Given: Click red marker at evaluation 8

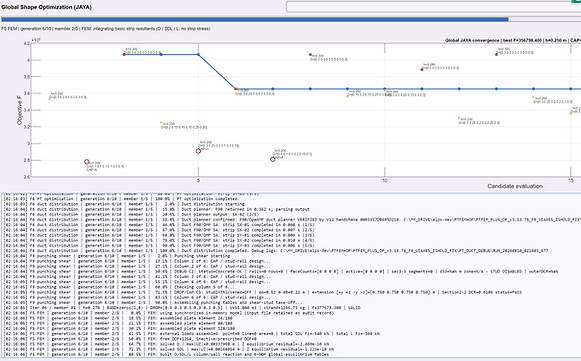Looking at the screenshot, I should click(310, 54).
